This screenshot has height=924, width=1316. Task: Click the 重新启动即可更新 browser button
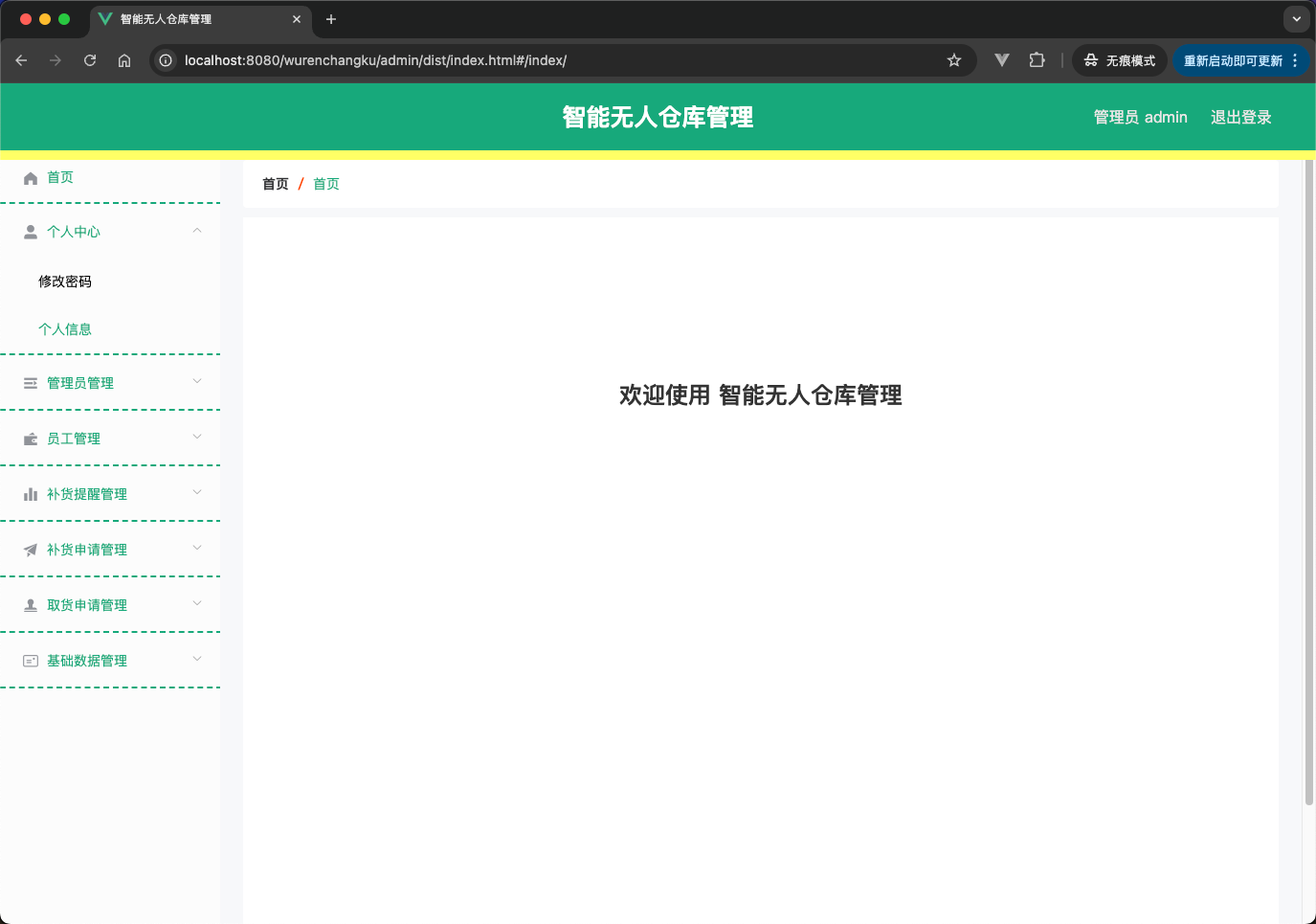tap(1240, 60)
